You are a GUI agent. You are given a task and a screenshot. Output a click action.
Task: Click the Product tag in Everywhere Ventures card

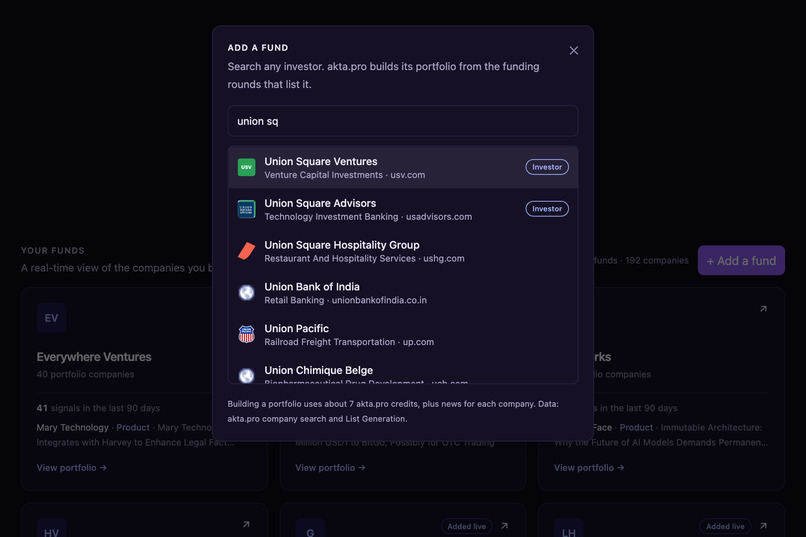point(133,428)
